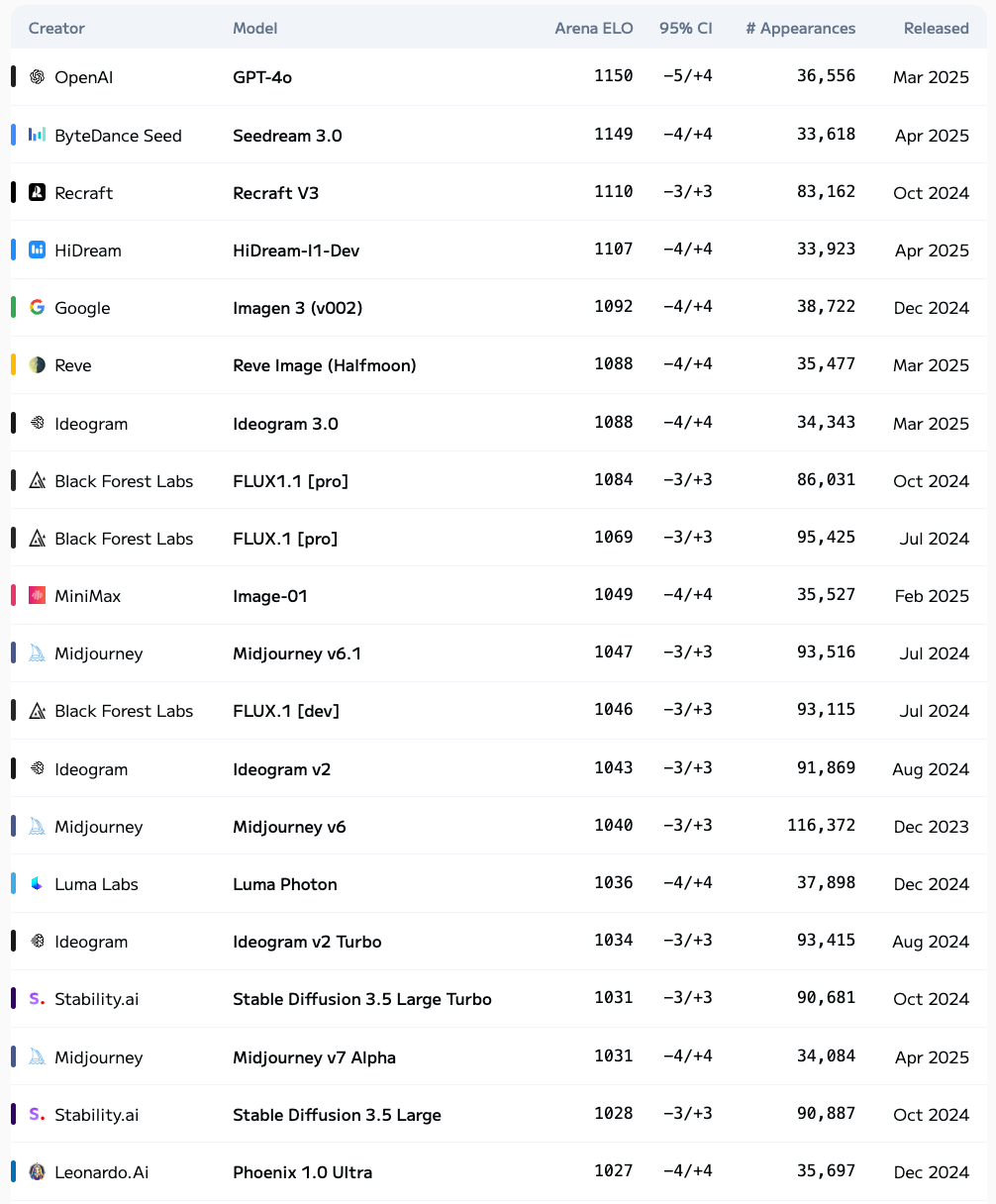Click the OpenAI logo icon

pos(38,76)
